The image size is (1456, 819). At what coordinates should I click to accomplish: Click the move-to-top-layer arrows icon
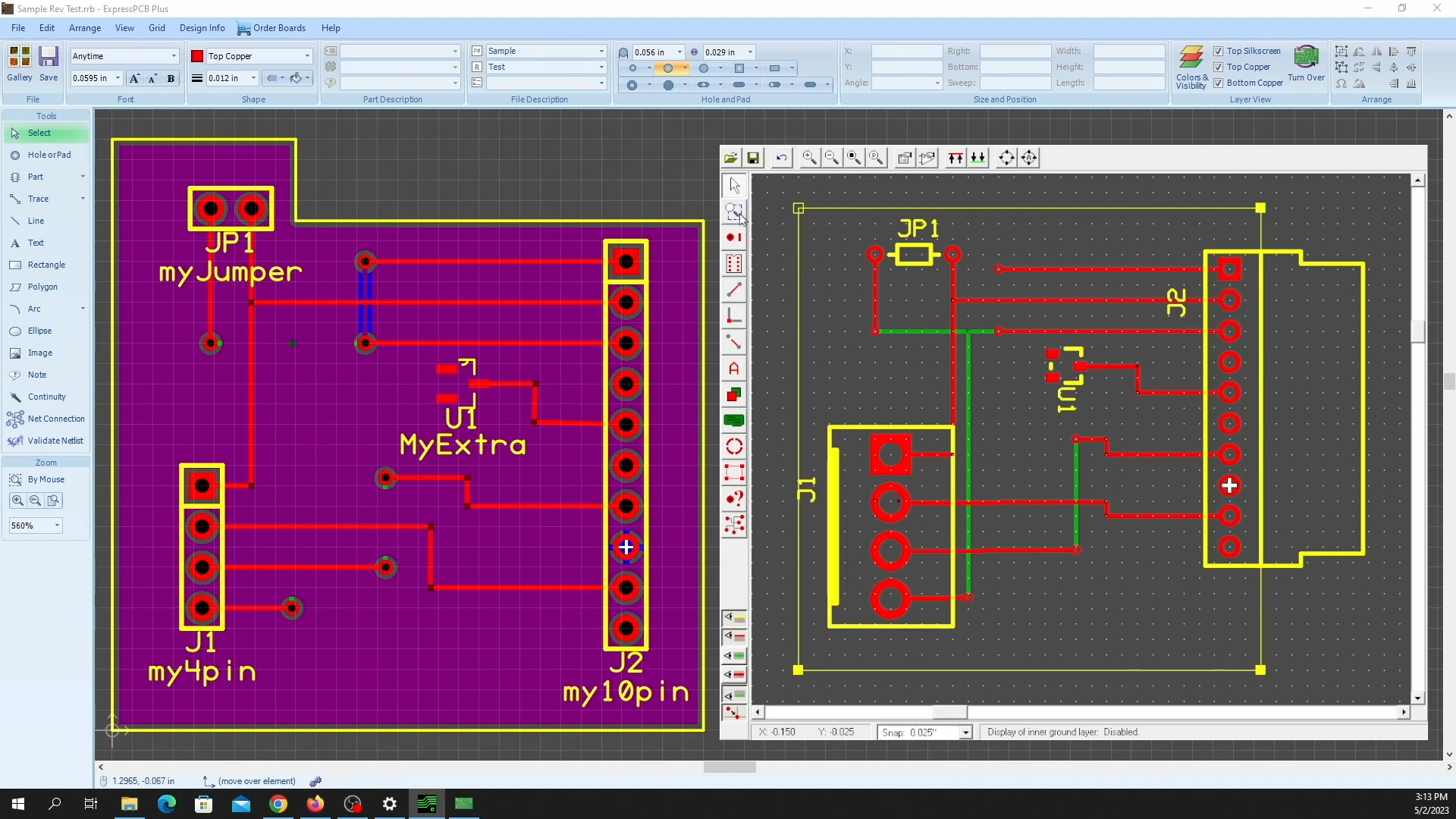click(x=955, y=158)
